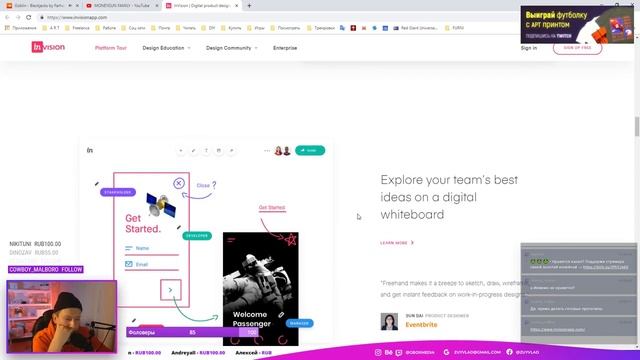Close the YouTube tab
The width and height of the screenshot is (640, 360).
[157, 6]
